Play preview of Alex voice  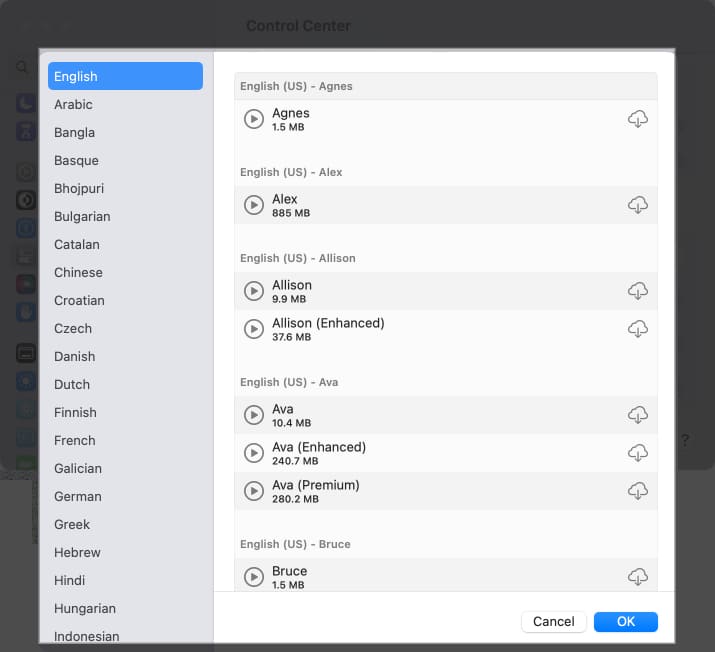[254, 205]
